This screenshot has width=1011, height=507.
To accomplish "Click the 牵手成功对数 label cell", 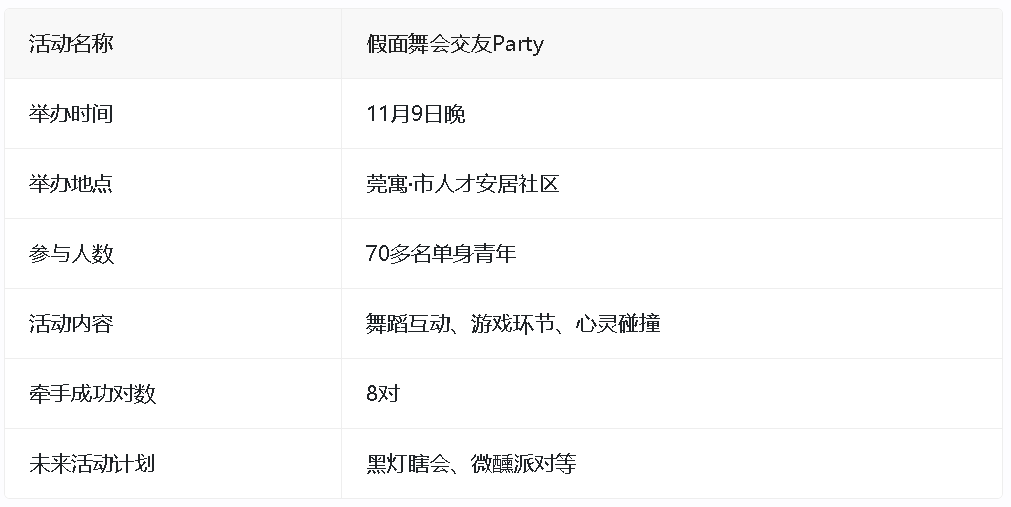I will point(93,394).
